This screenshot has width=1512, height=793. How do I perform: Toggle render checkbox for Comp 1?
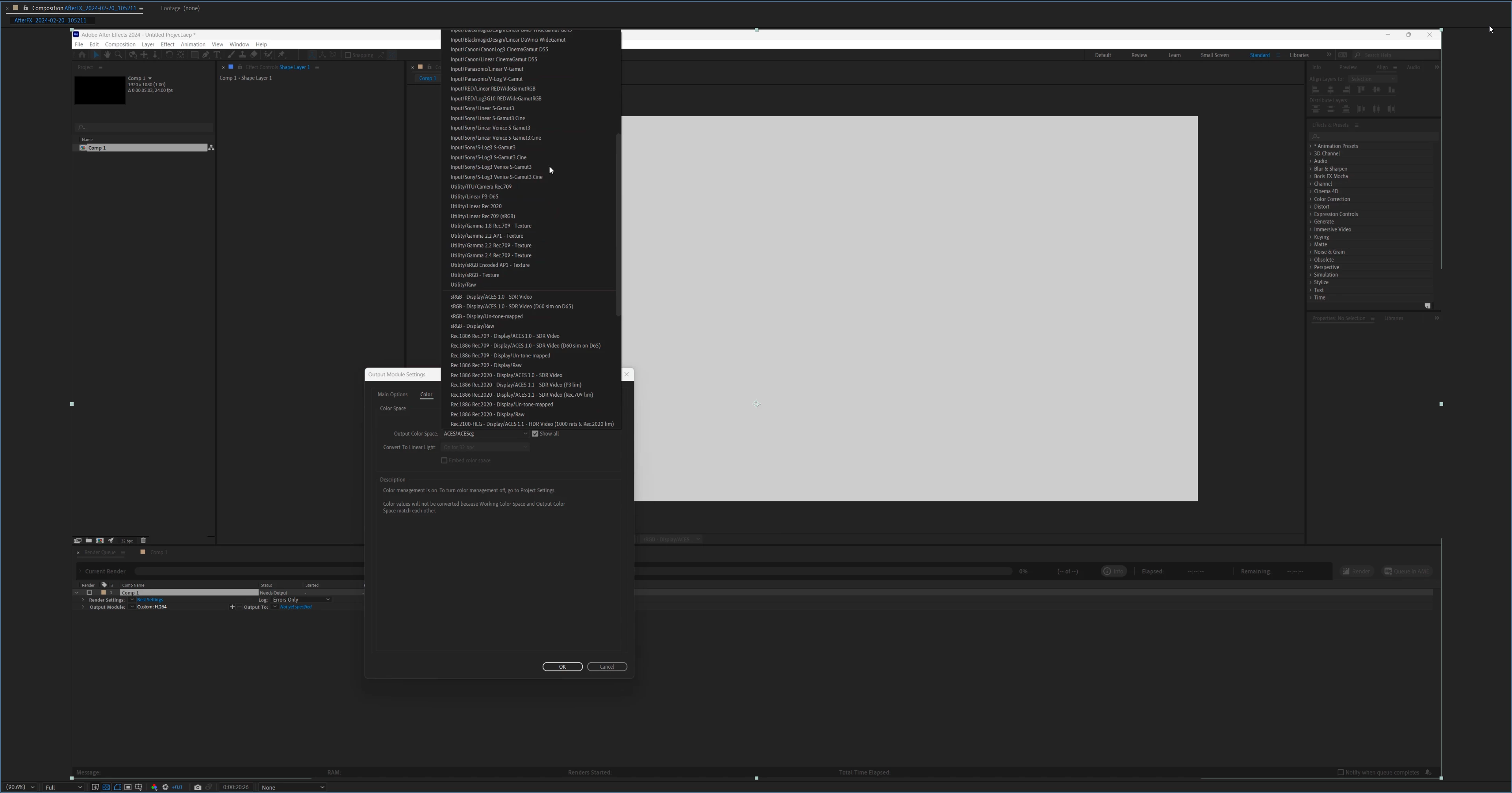click(x=89, y=592)
